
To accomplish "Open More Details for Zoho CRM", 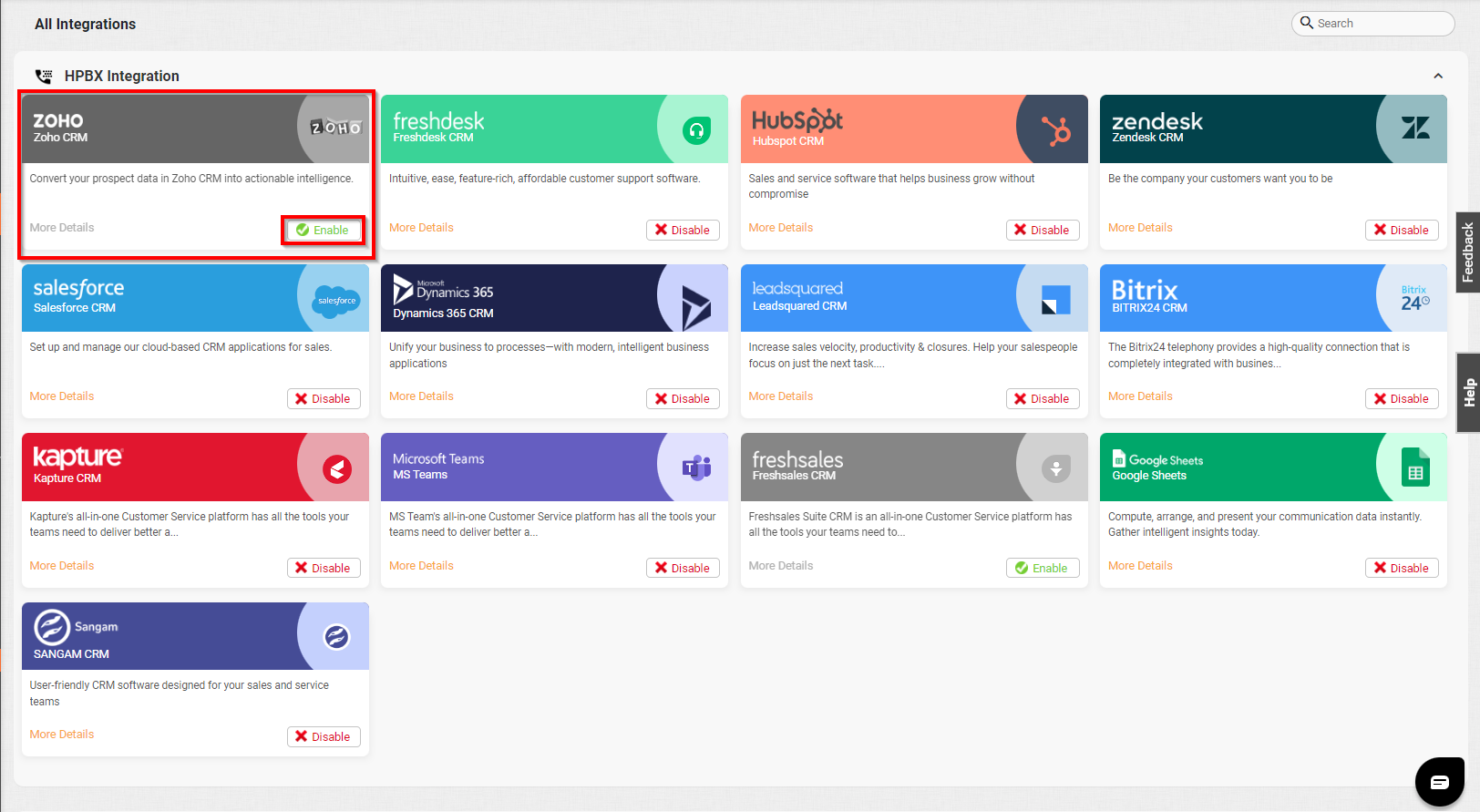I will coord(62,228).
